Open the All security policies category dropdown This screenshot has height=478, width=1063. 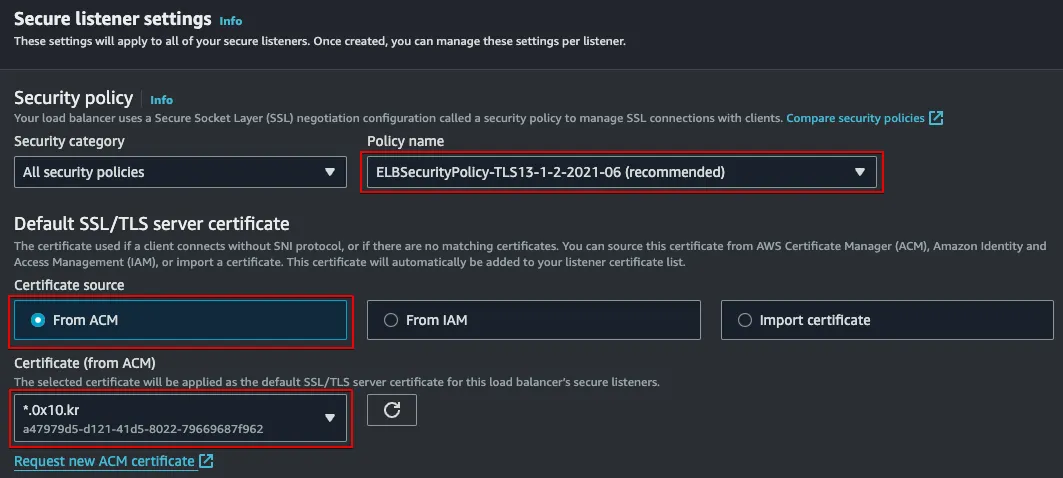coord(170,172)
